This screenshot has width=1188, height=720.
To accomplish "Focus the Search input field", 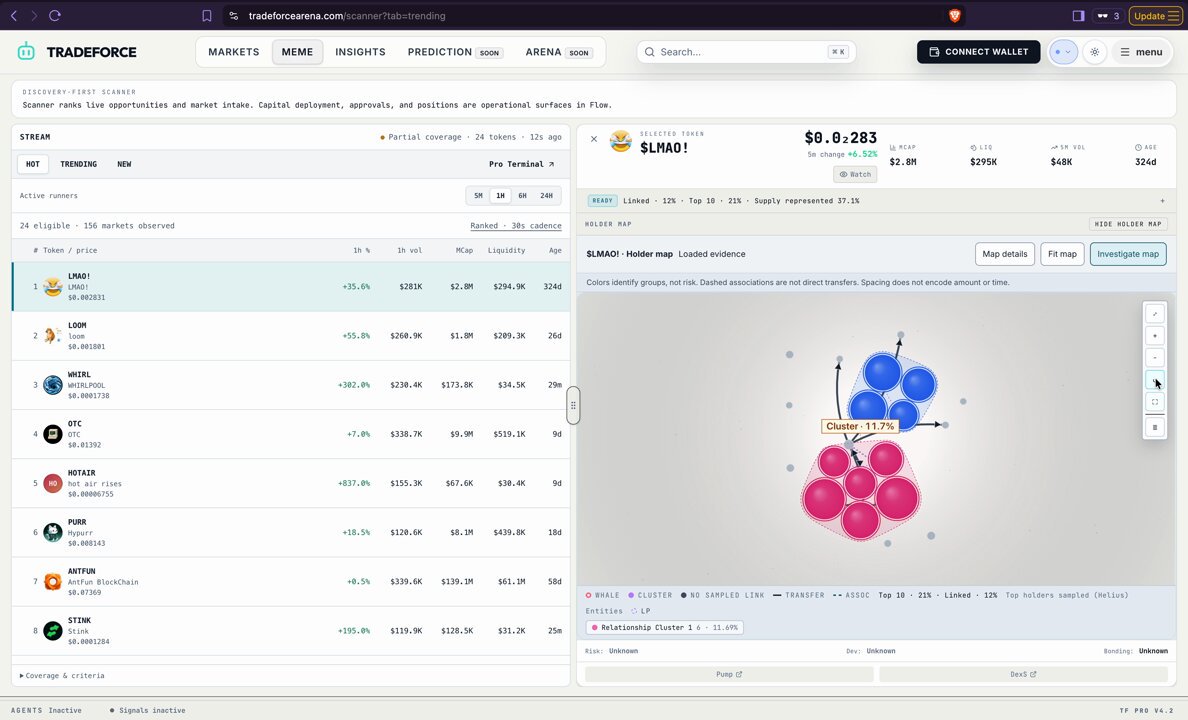I will tap(746, 52).
